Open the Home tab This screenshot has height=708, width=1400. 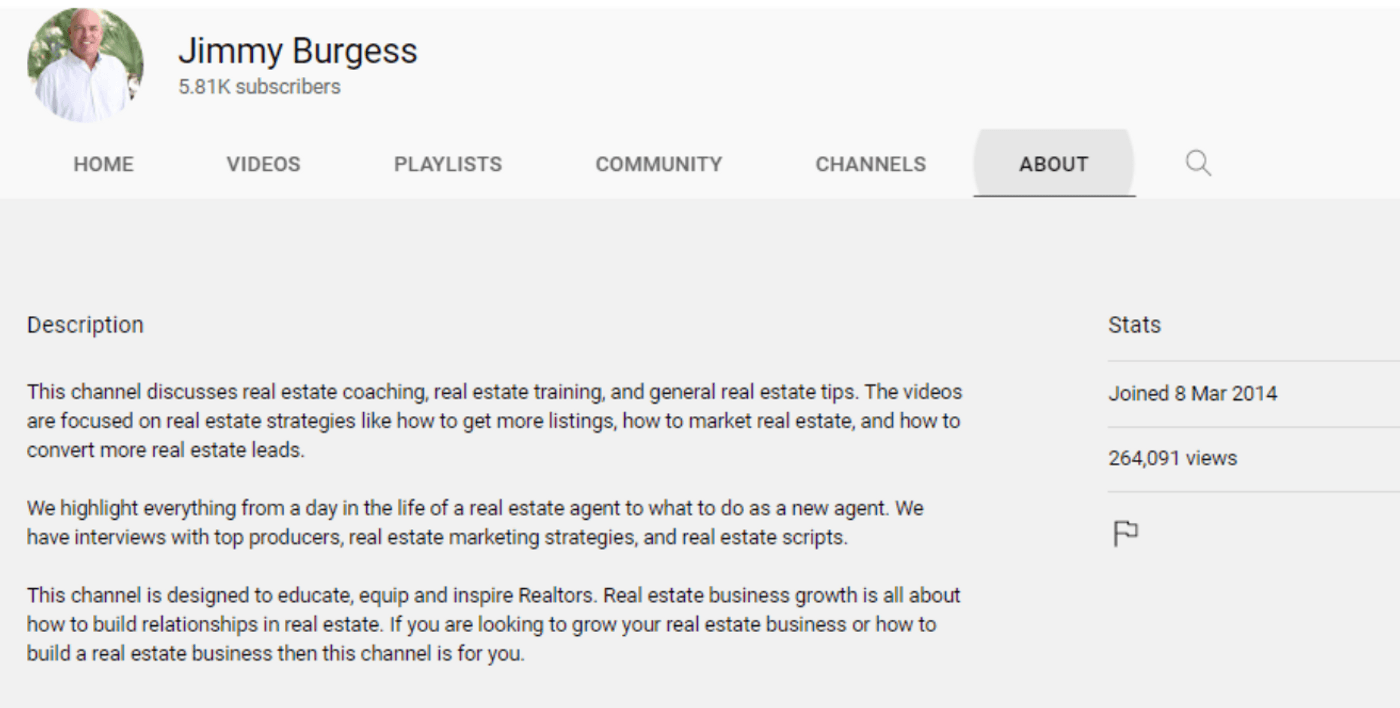coord(103,164)
